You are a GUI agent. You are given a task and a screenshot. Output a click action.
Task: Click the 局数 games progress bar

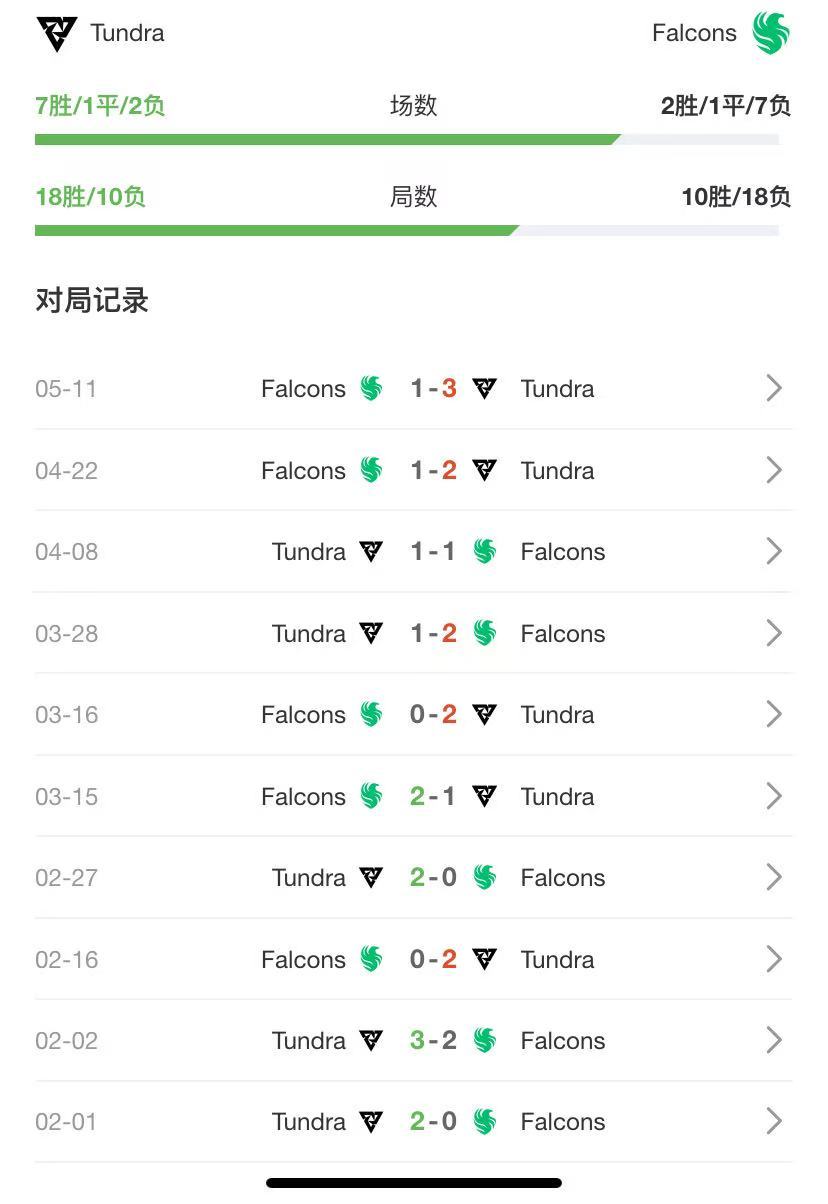click(x=407, y=231)
